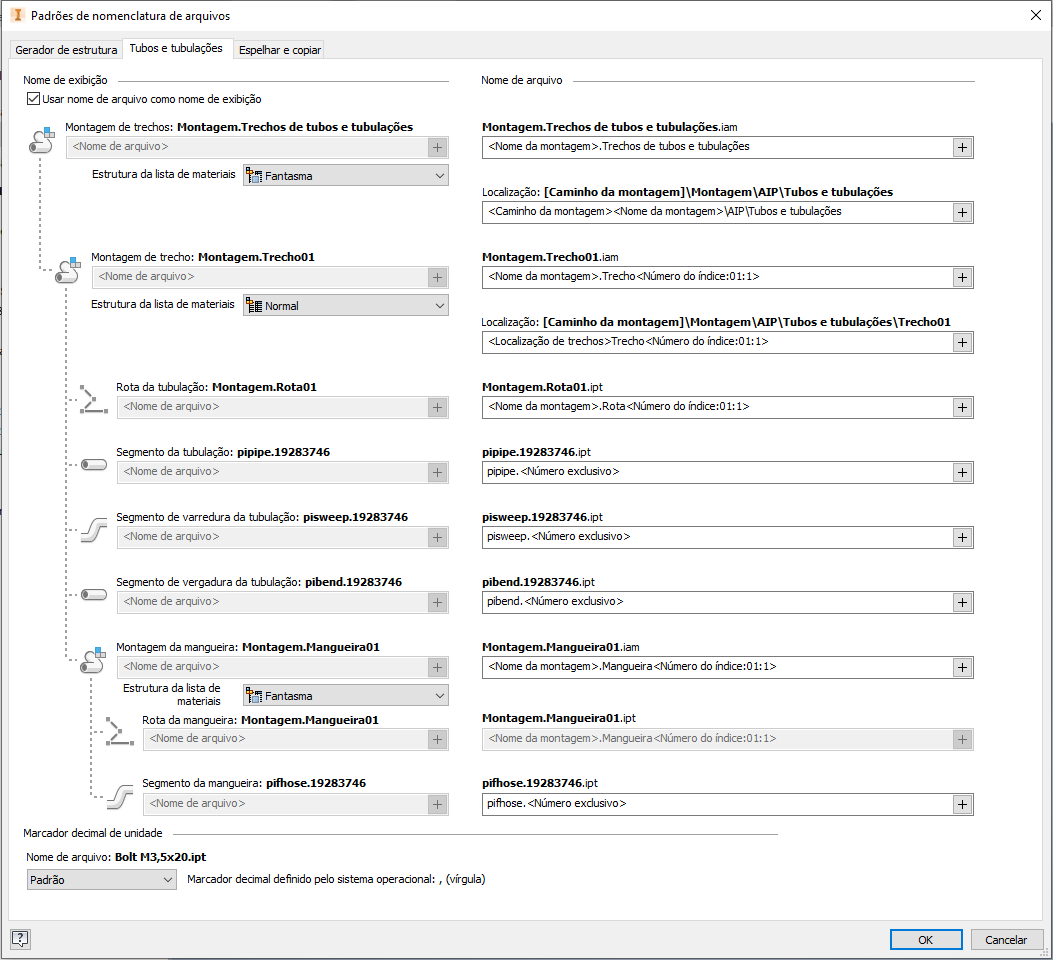The image size is (1053, 960).
Task: Click plus button beside Localização de trechos field
Action: point(962,342)
